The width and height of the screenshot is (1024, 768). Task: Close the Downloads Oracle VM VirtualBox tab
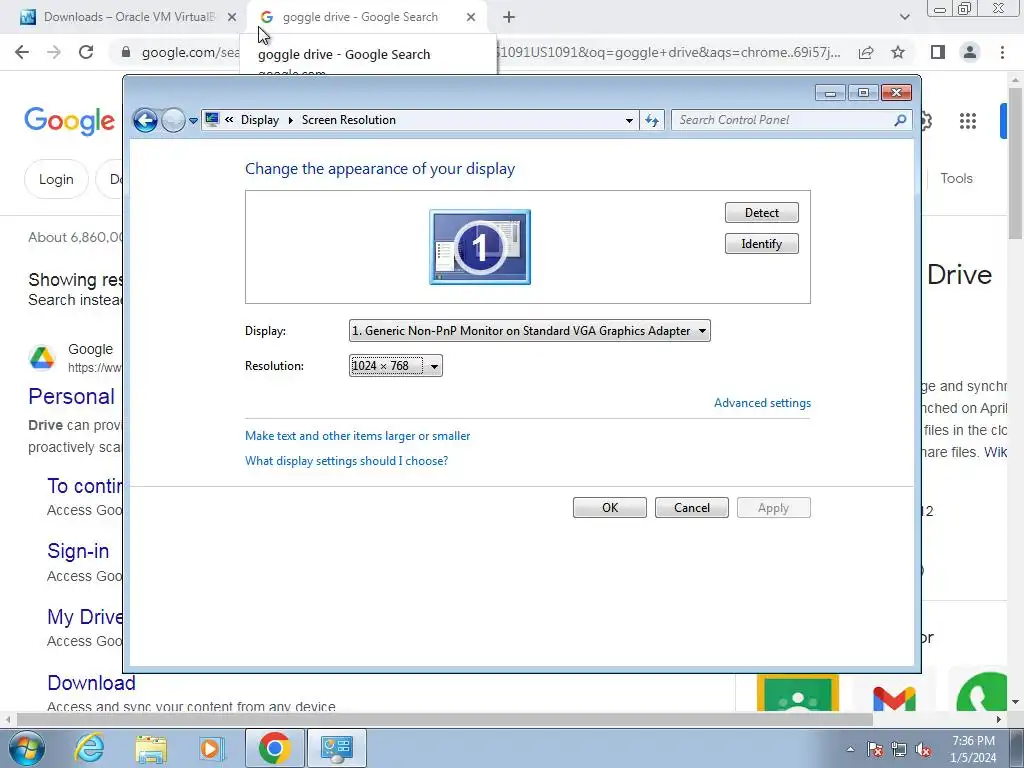click(x=232, y=17)
